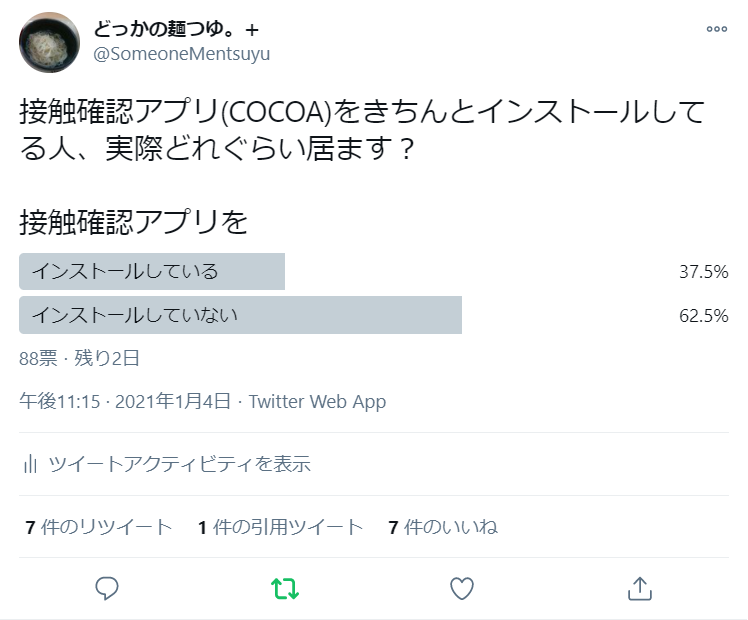
Task: Click the Twitter Web App source link
Action: tap(317, 402)
